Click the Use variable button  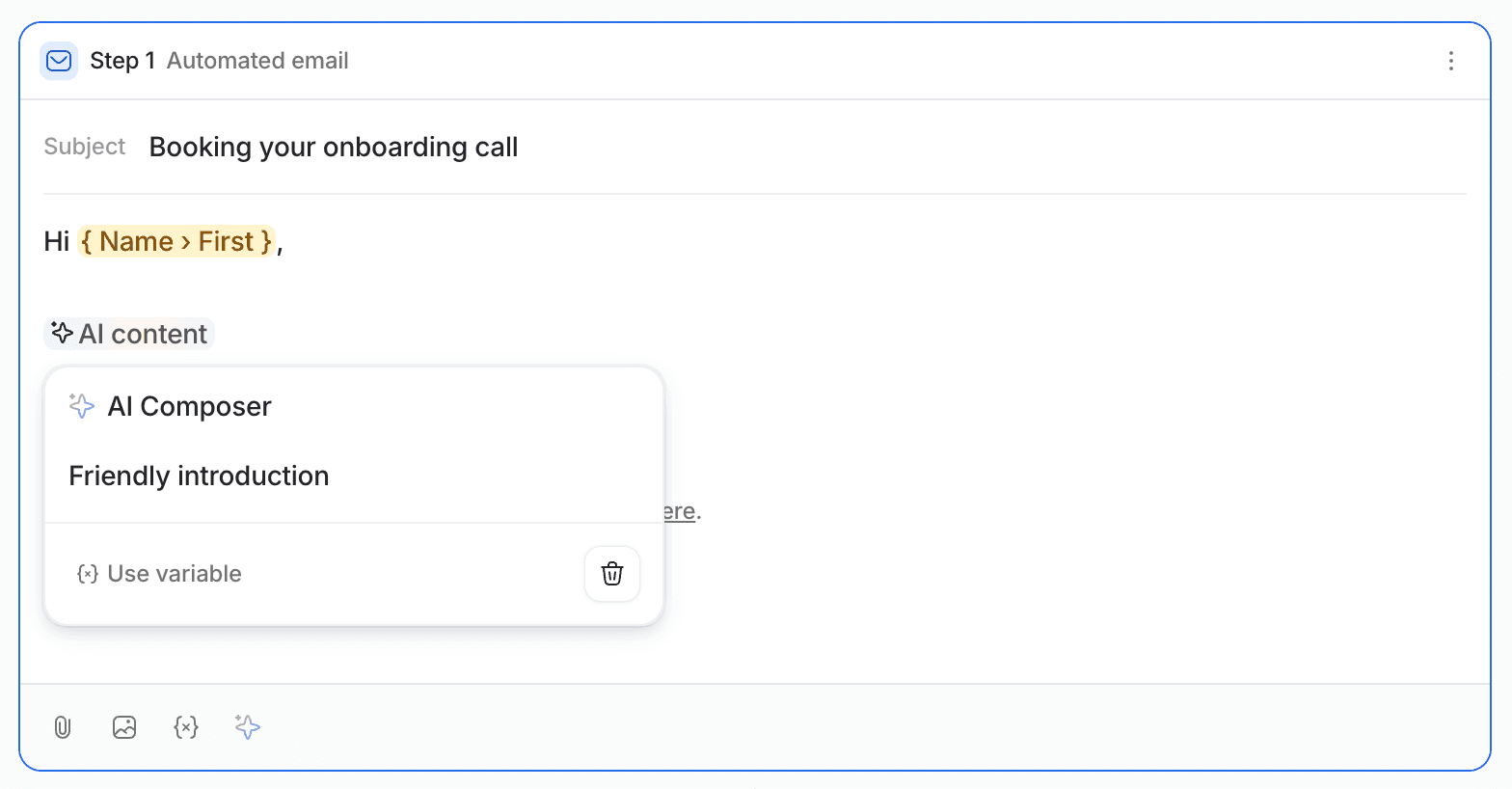(159, 573)
